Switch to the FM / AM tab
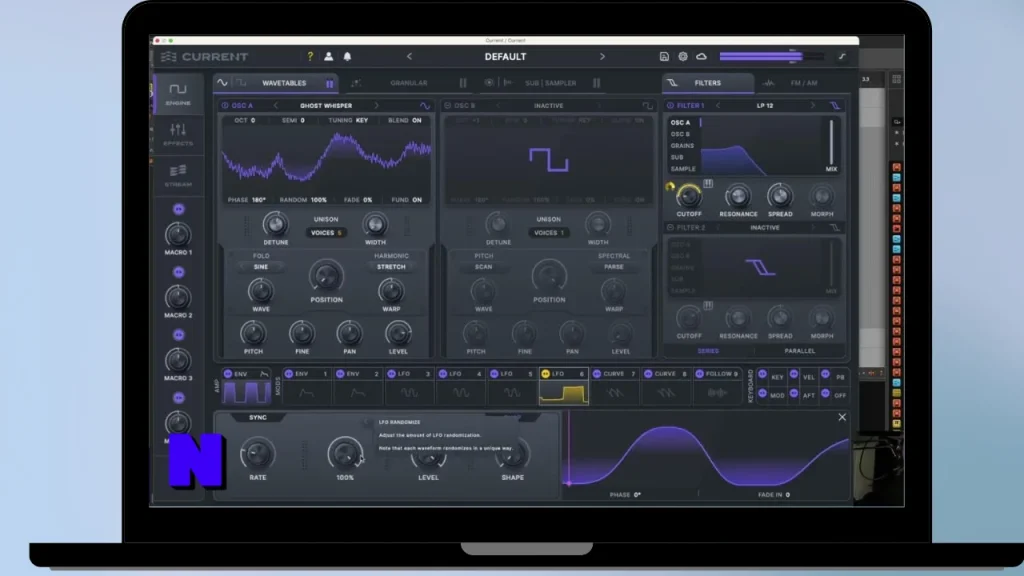Image resolution: width=1024 pixels, height=576 pixels. pos(804,84)
